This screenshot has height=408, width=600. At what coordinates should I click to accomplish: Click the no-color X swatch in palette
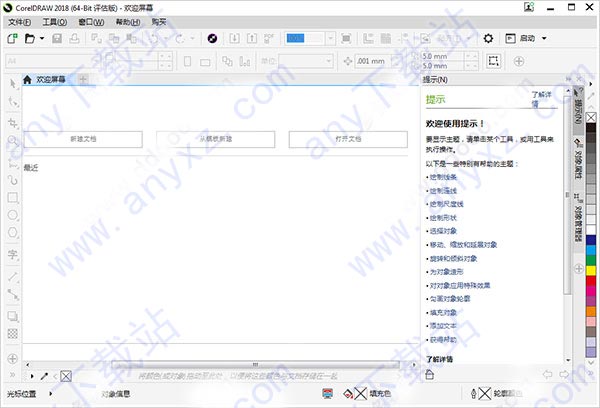click(591, 117)
